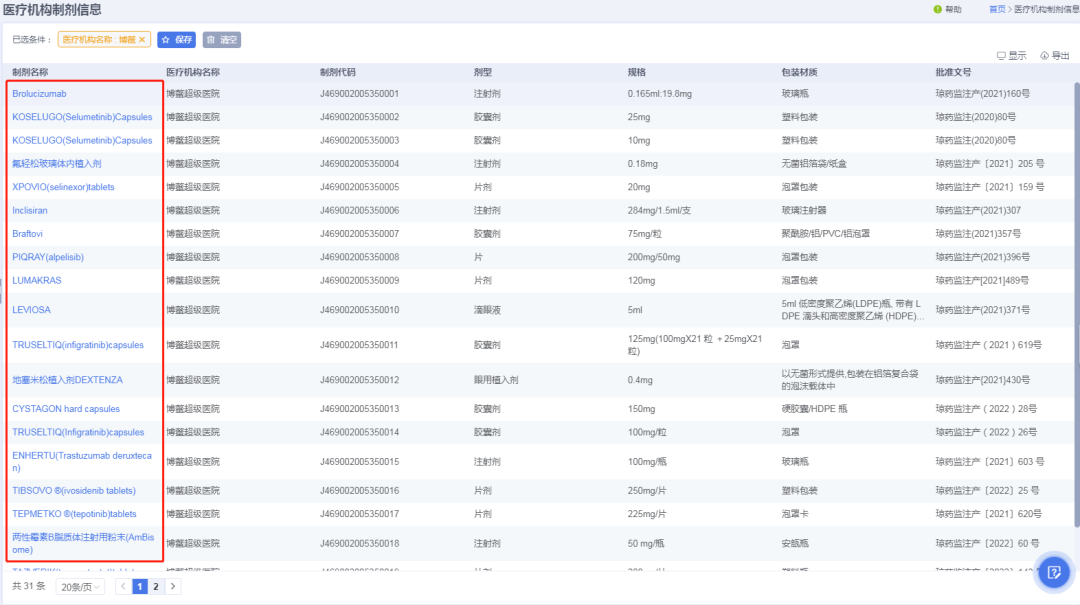Image resolution: width=1080 pixels, height=605 pixels.
Task: Open the ENHERTU(Trastuzumab deruxtecan) link
Action: pyautogui.click(x=82, y=462)
